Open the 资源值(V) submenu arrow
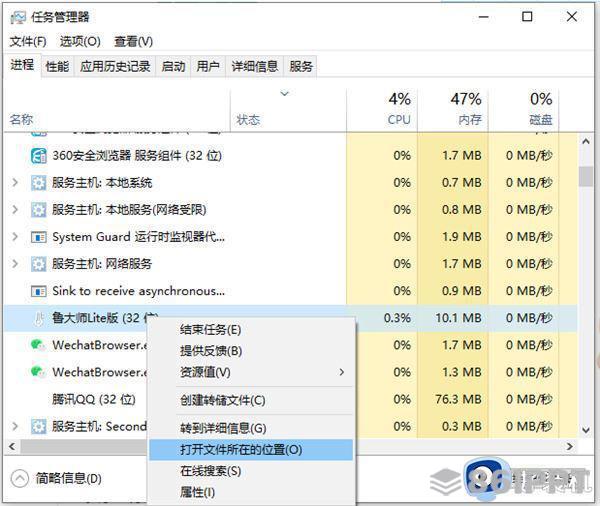 tap(342, 372)
